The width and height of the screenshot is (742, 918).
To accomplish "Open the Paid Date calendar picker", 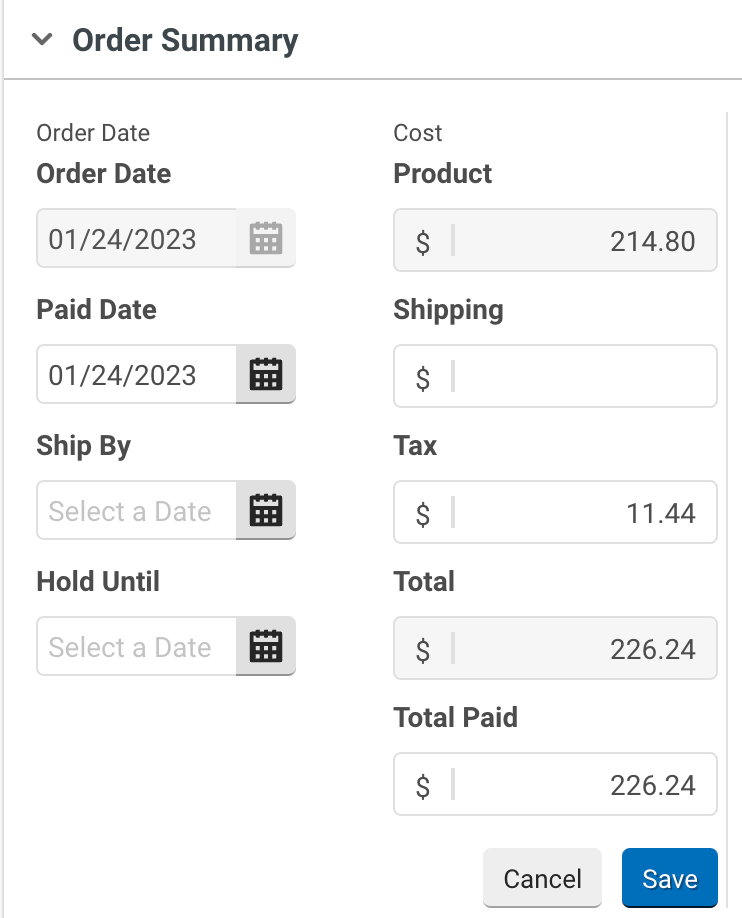I will 266,375.
